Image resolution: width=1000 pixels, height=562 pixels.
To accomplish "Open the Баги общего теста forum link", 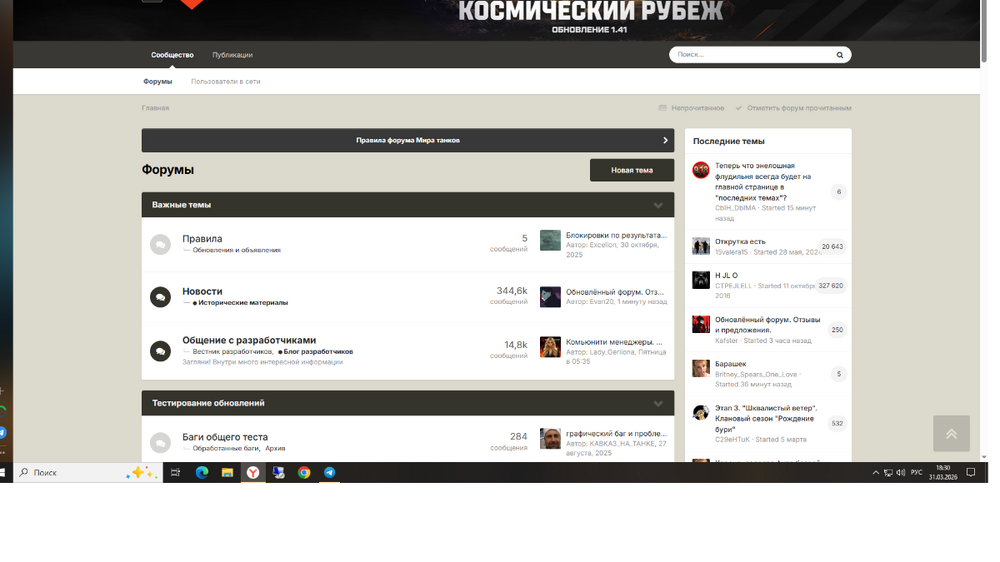I will [225, 437].
